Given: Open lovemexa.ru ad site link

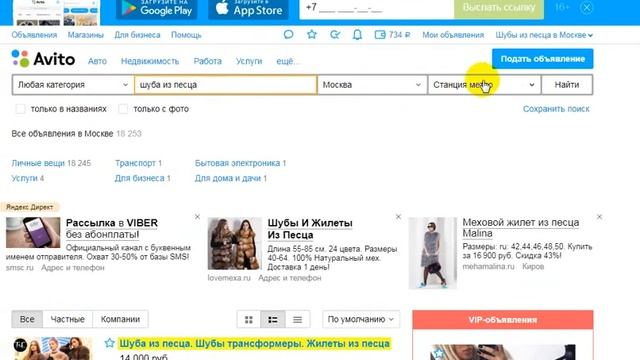Looking at the screenshot, I should coord(229,278).
